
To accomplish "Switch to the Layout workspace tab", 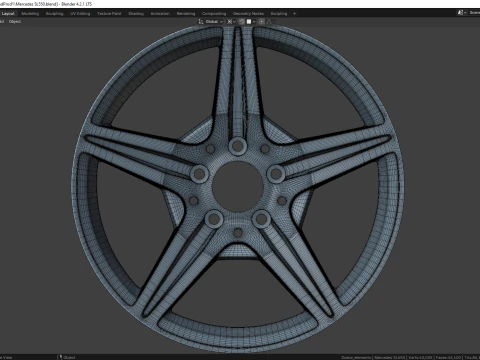I will coord(8,14).
